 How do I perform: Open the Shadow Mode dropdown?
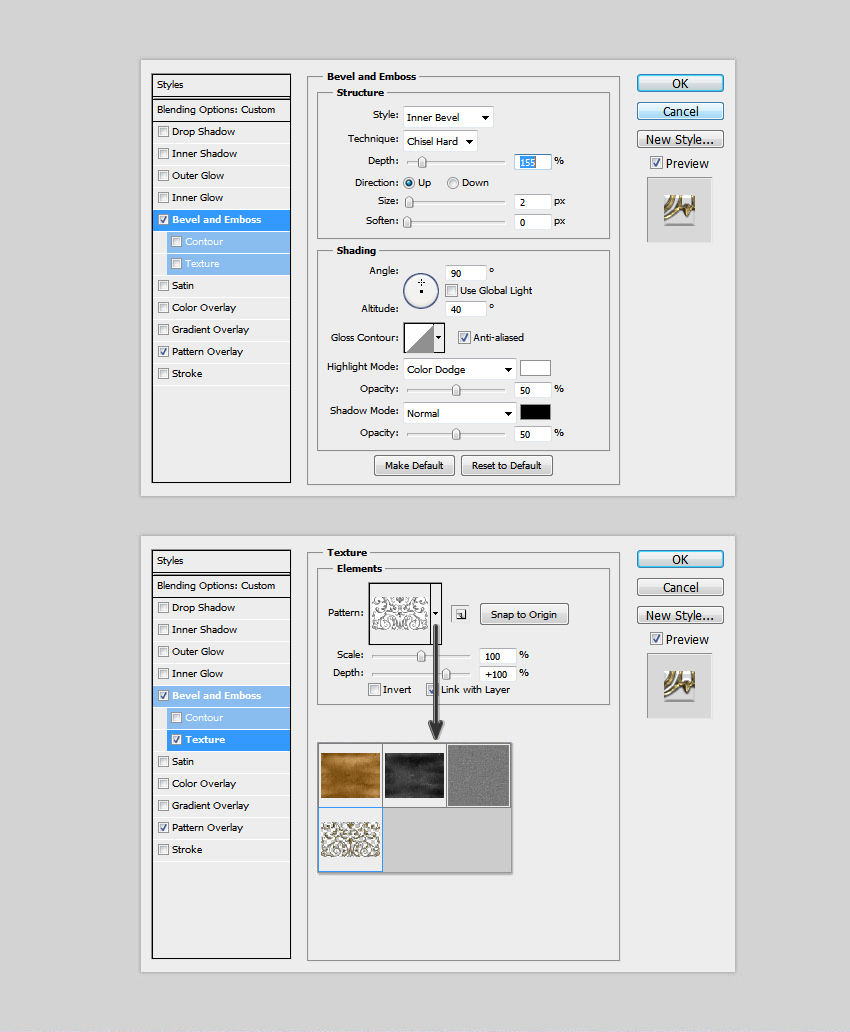point(460,413)
